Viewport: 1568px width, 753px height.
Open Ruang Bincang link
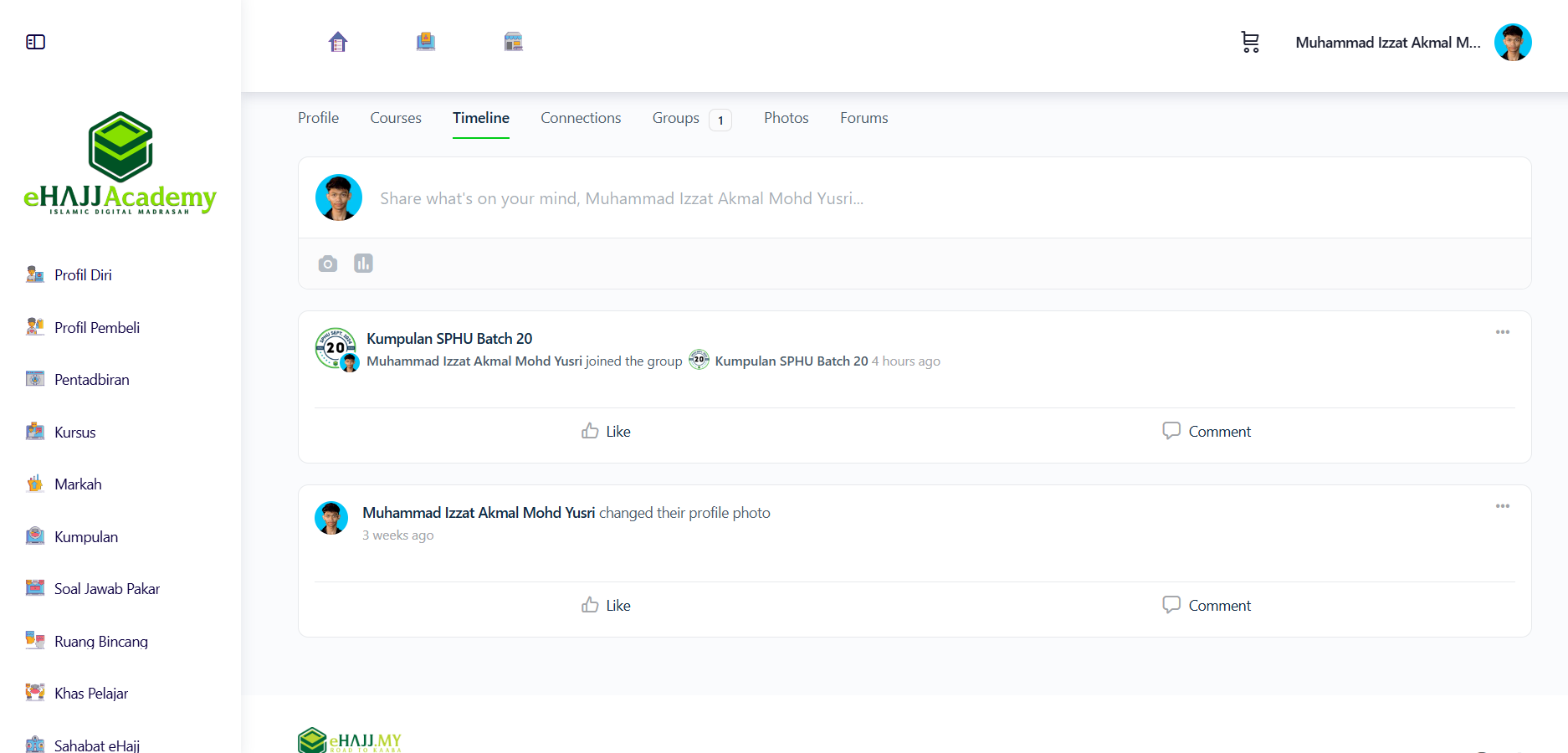(101, 642)
